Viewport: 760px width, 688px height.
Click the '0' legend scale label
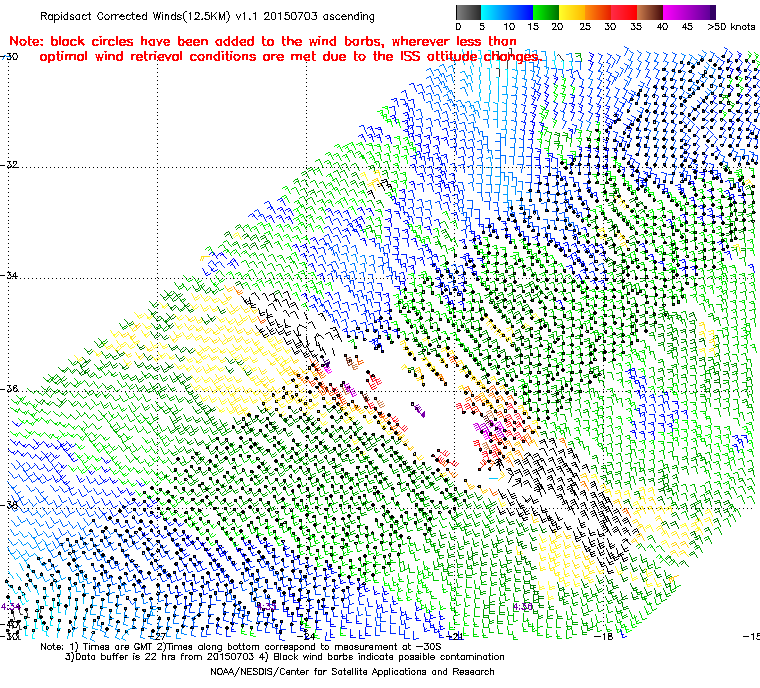coord(459,27)
